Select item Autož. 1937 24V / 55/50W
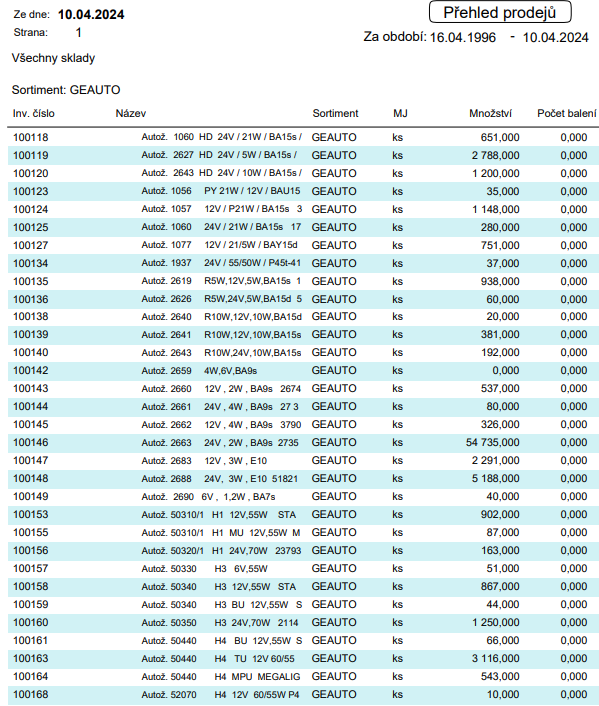This screenshot has height=706, width=599. pos(221,263)
